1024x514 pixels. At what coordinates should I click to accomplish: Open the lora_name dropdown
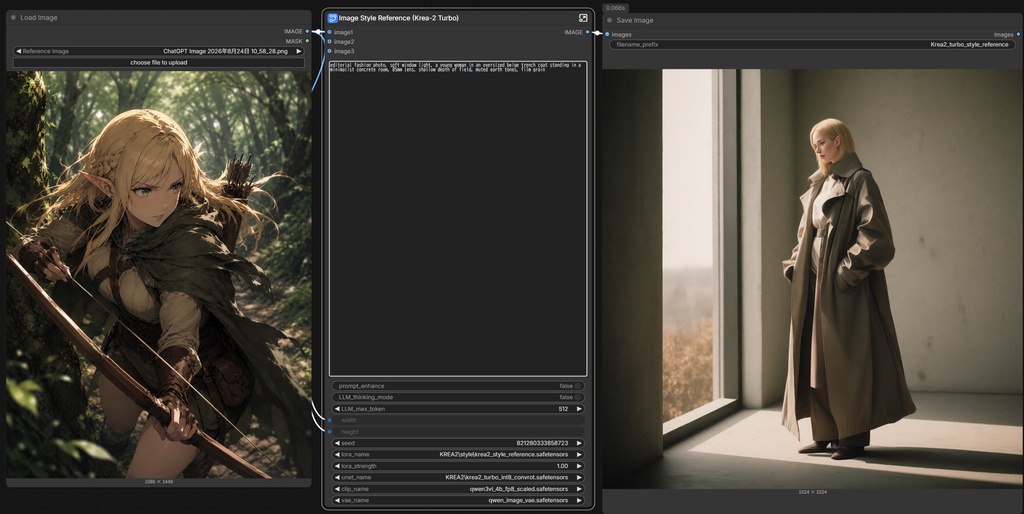pos(458,455)
